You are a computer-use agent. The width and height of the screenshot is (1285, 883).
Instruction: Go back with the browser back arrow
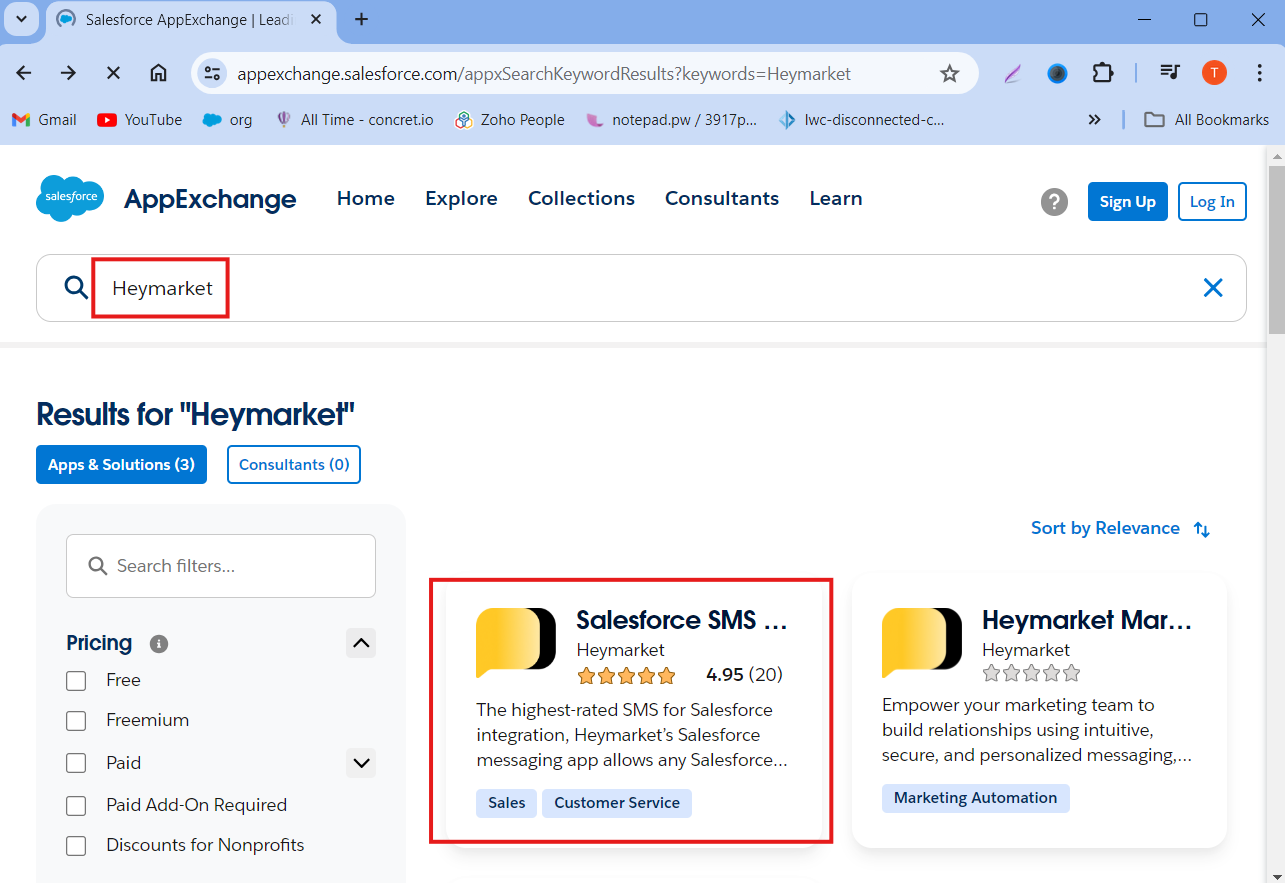tap(24, 73)
